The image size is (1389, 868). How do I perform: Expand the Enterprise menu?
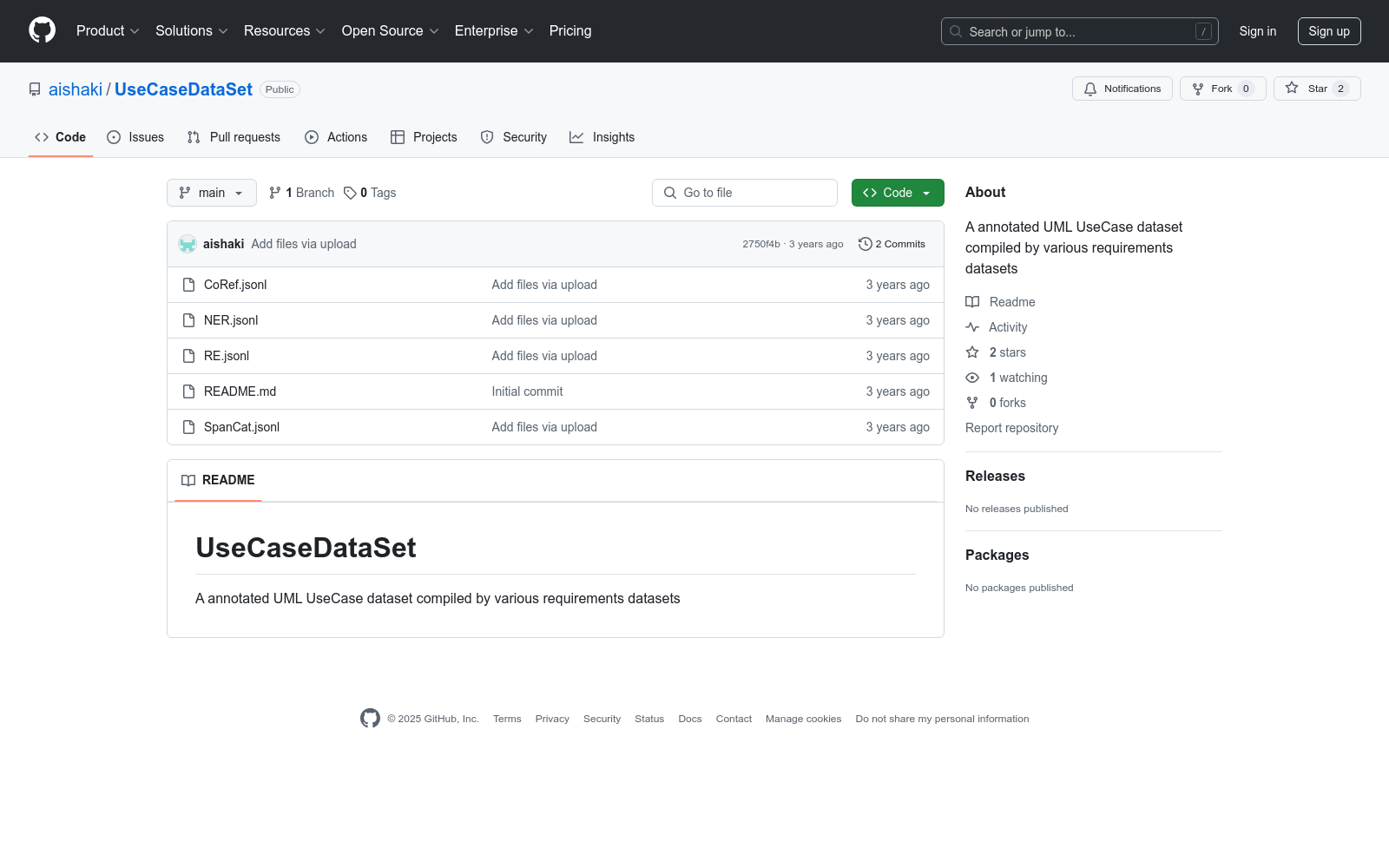pyautogui.click(x=494, y=31)
